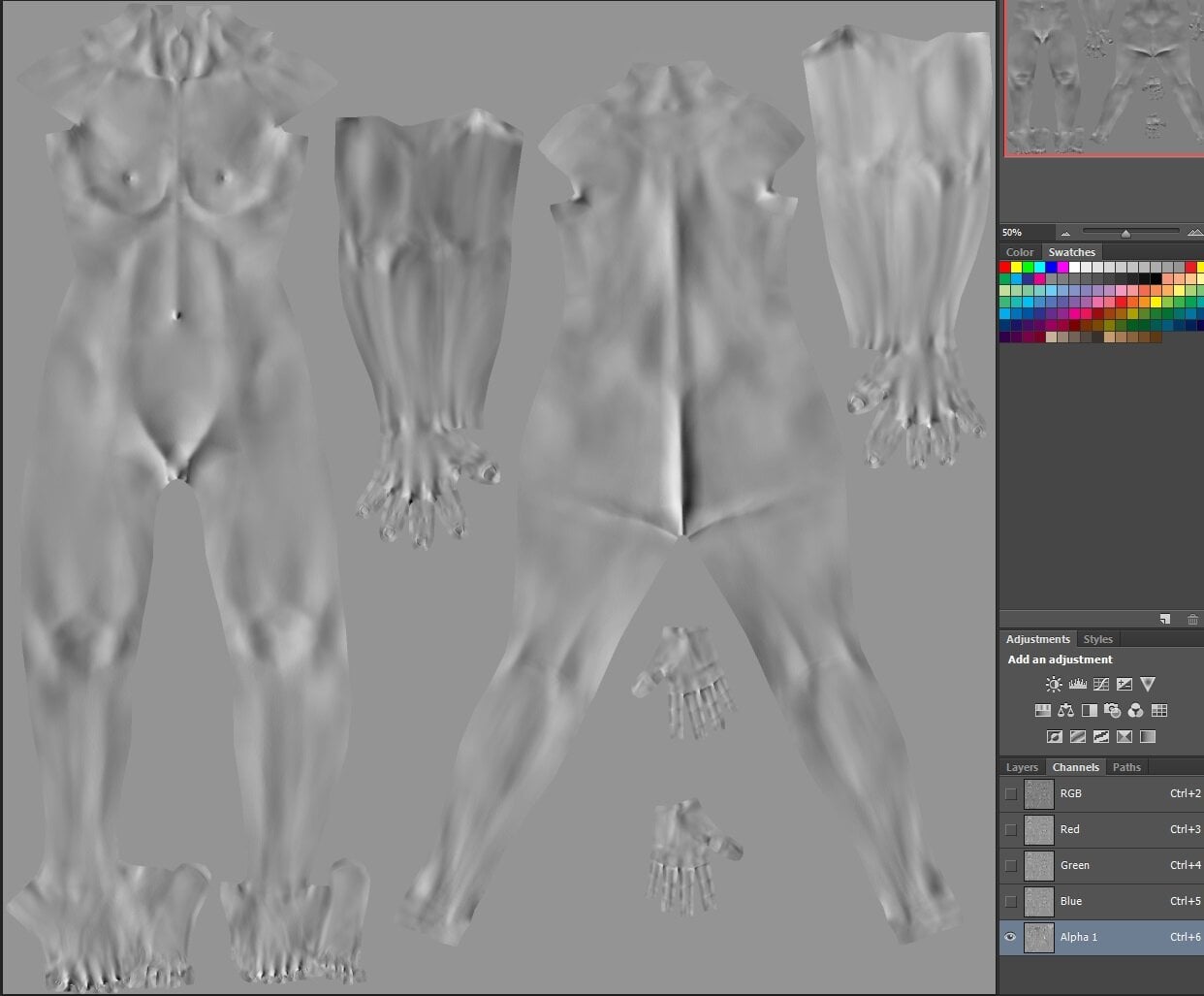The image size is (1204, 996).
Task: Click the Alpha 1 channel thumbnail
Action: click(1039, 937)
